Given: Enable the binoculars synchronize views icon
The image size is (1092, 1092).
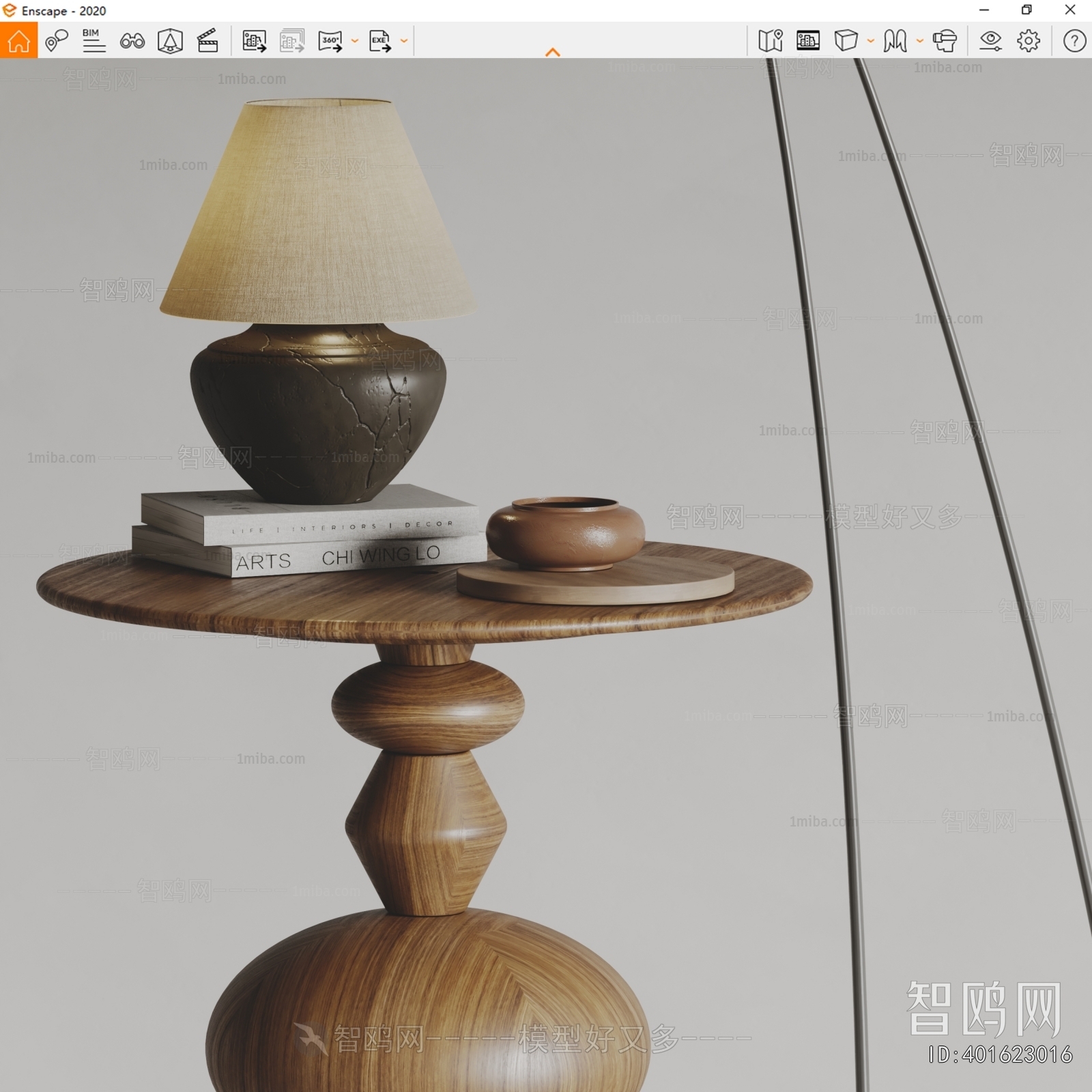Looking at the screenshot, I should click(132, 41).
